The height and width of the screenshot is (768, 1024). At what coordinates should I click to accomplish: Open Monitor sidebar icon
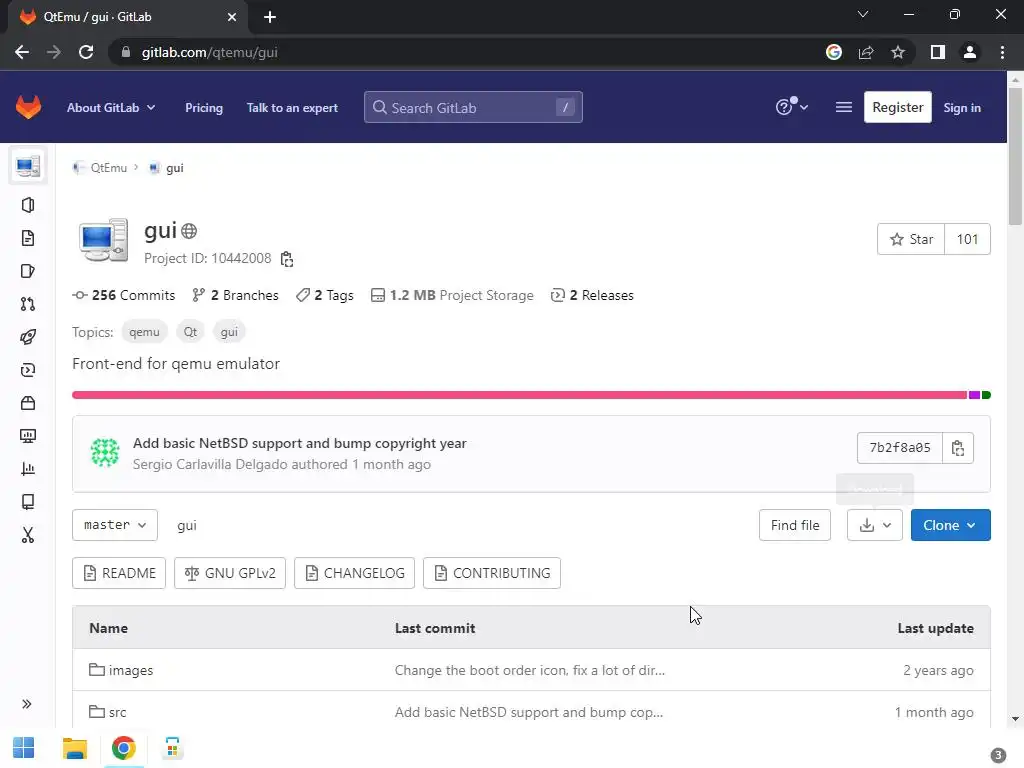click(x=27, y=436)
